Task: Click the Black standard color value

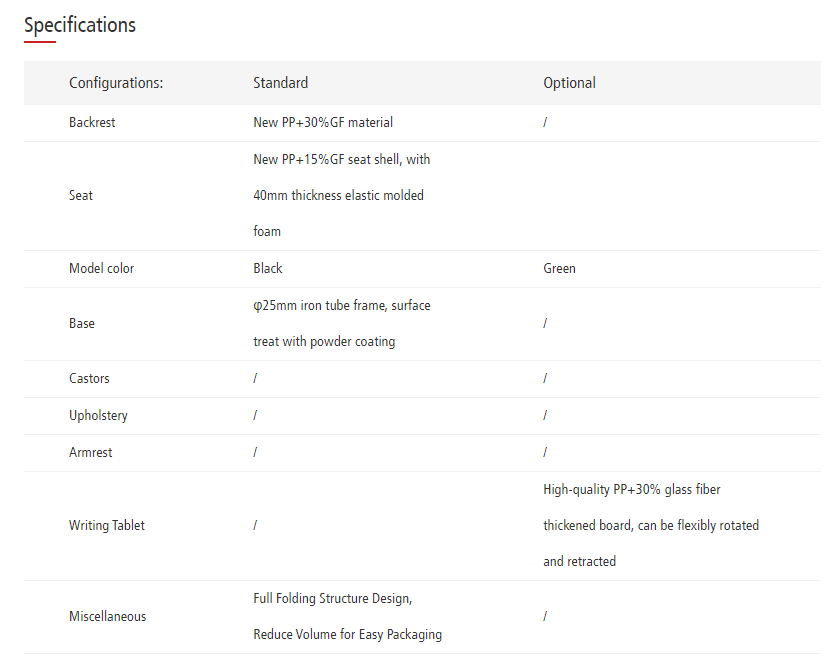Action: (268, 268)
